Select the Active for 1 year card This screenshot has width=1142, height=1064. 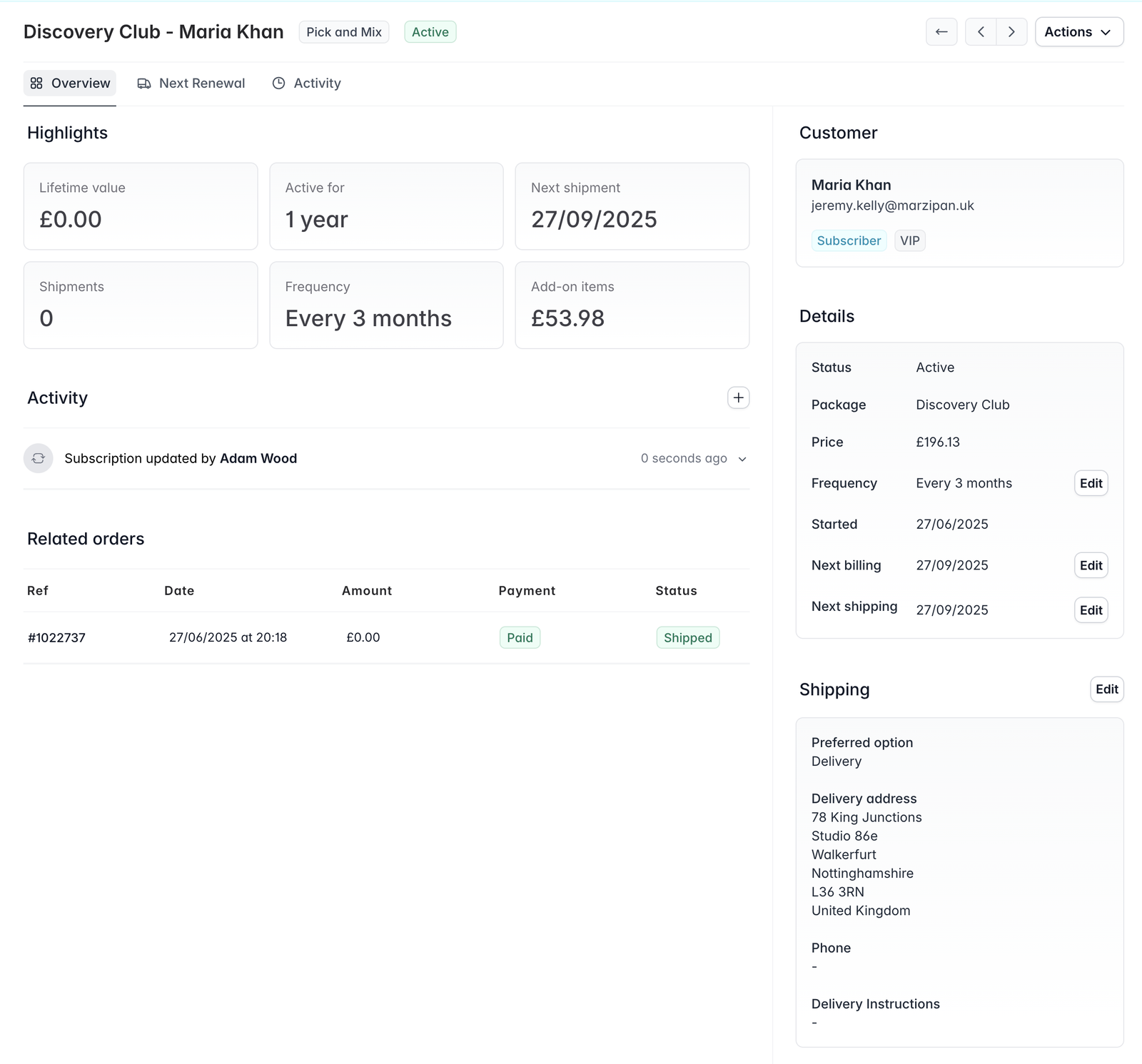click(x=386, y=206)
